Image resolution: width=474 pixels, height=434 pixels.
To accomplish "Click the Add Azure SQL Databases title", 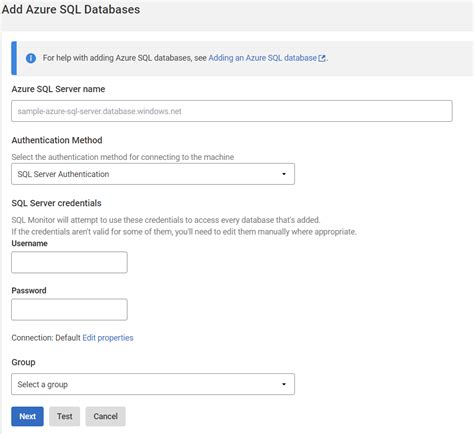I will 71,9.
